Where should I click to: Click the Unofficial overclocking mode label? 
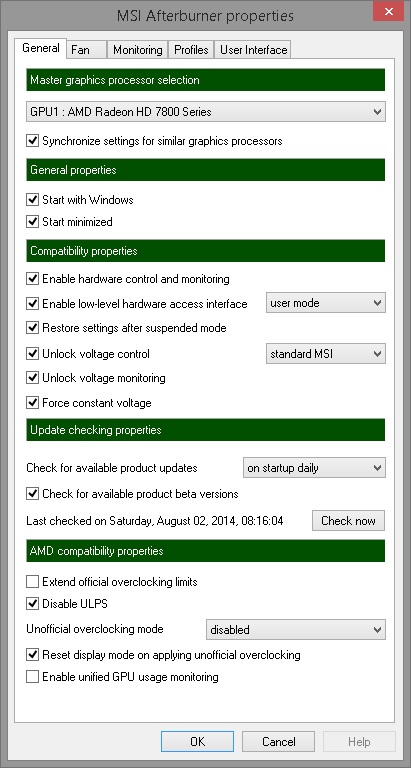click(95, 629)
